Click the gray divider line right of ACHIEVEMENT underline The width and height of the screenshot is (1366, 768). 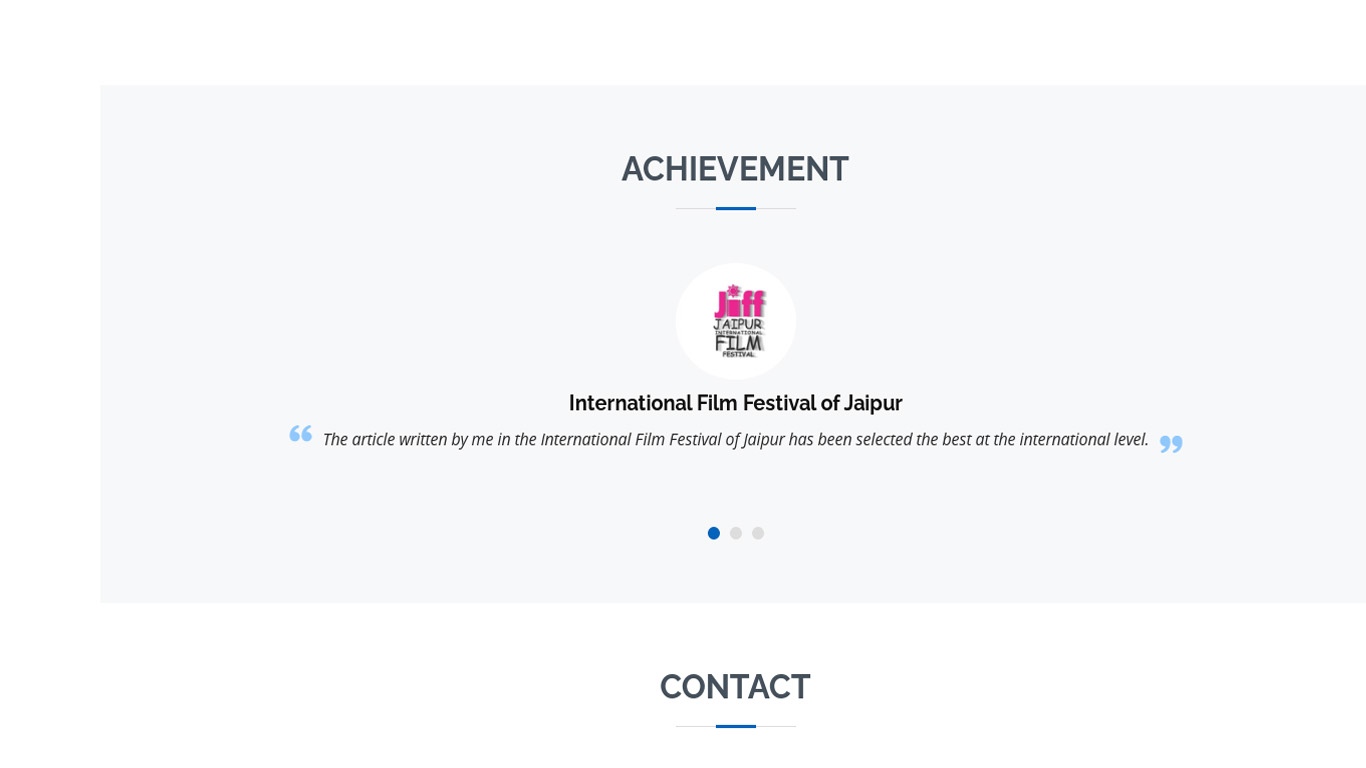(x=776, y=208)
